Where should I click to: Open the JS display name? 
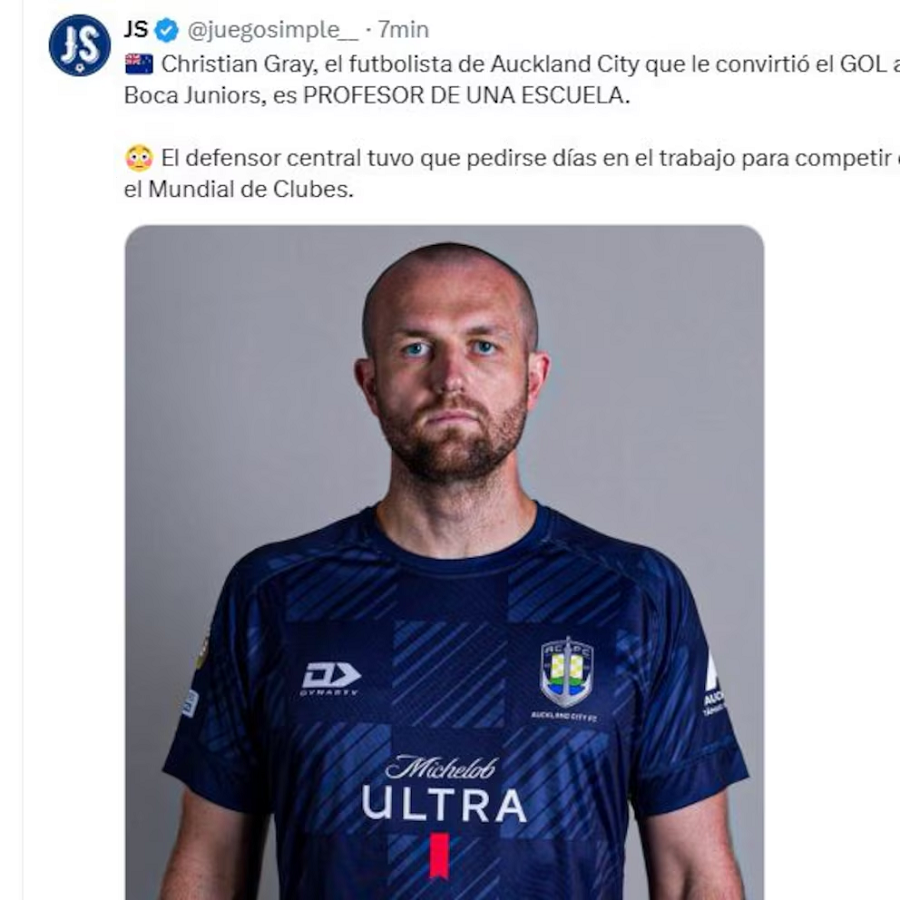coord(136,29)
